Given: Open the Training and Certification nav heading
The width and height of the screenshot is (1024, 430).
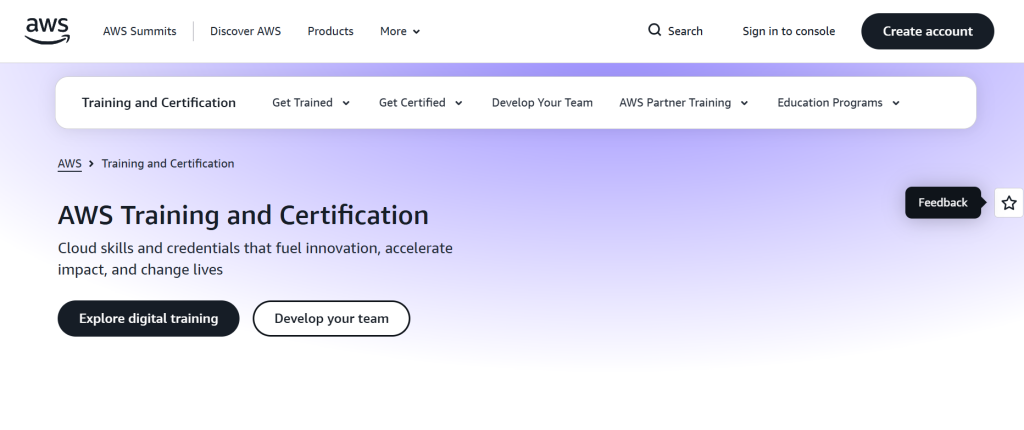Looking at the screenshot, I should (x=159, y=103).
